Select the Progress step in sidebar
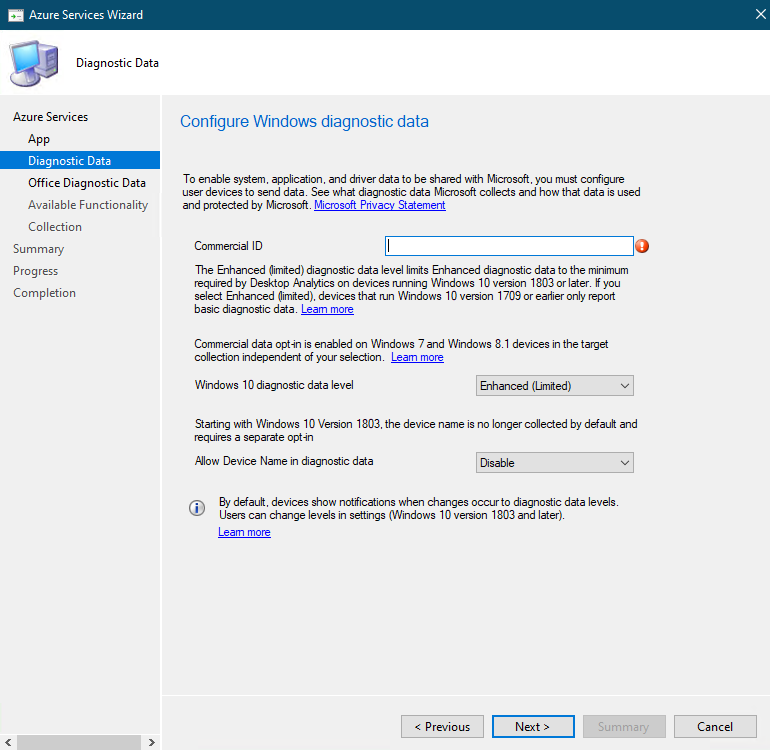Viewport: 770px width, 750px height. click(35, 271)
